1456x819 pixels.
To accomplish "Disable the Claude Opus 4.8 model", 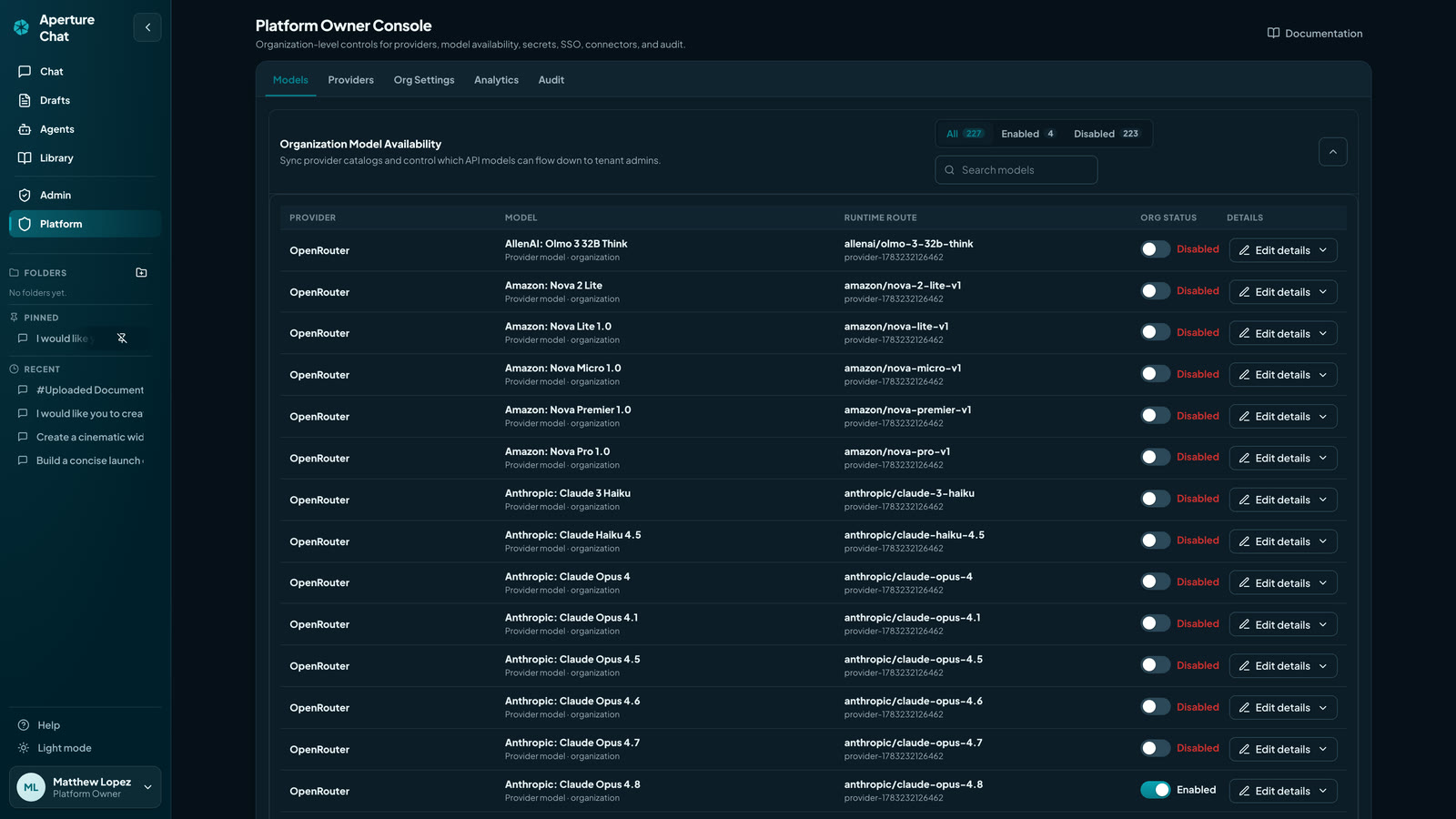I will (x=1156, y=790).
